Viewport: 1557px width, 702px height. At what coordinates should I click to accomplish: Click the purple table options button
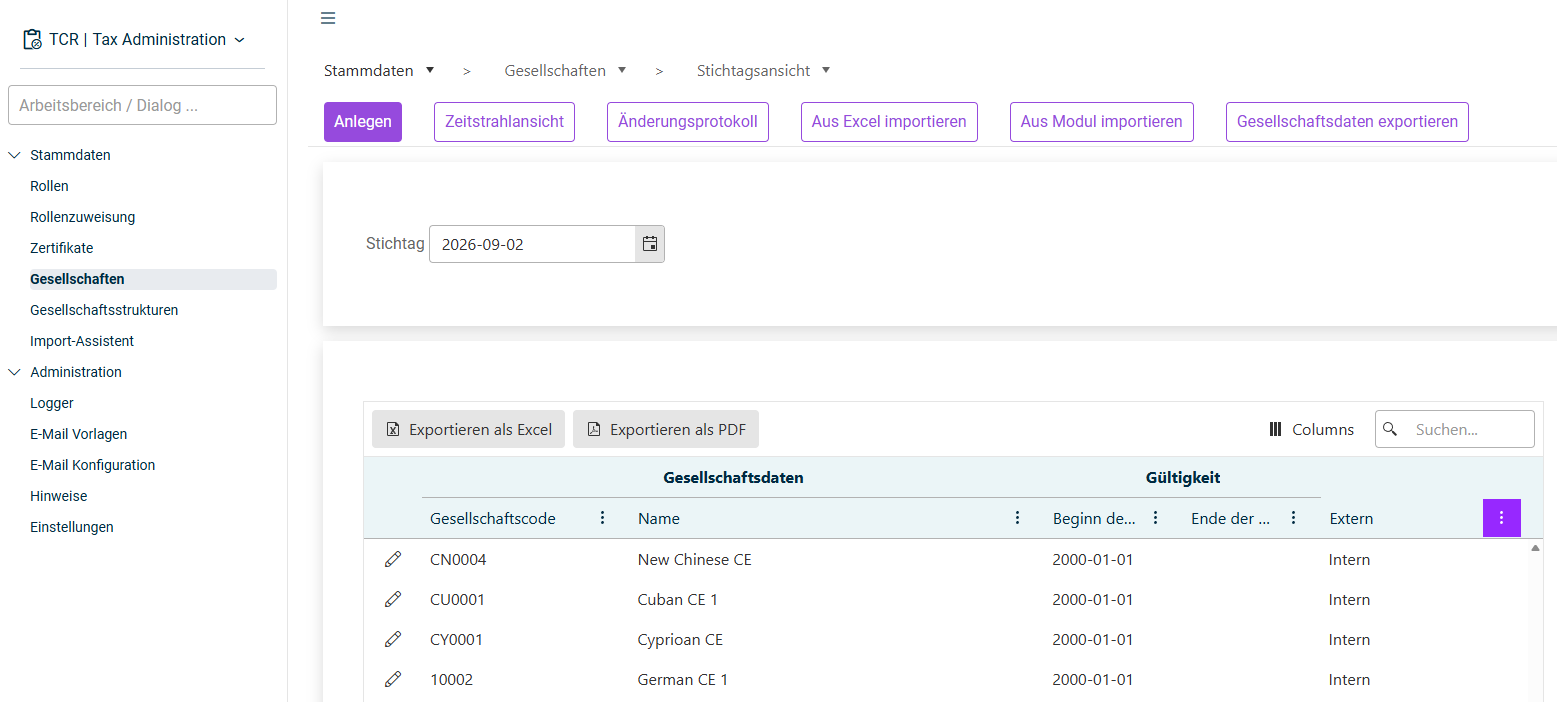coord(1501,518)
